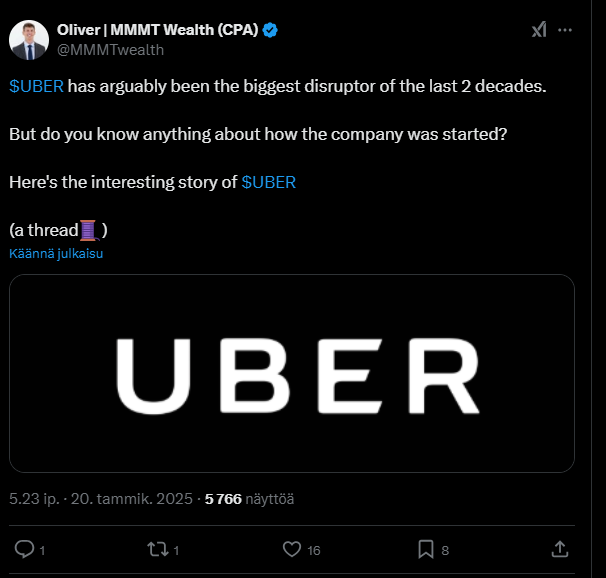Open the three-dot more options menu
The height and width of the screenshot is (578, 606).
tap(566, 30)
